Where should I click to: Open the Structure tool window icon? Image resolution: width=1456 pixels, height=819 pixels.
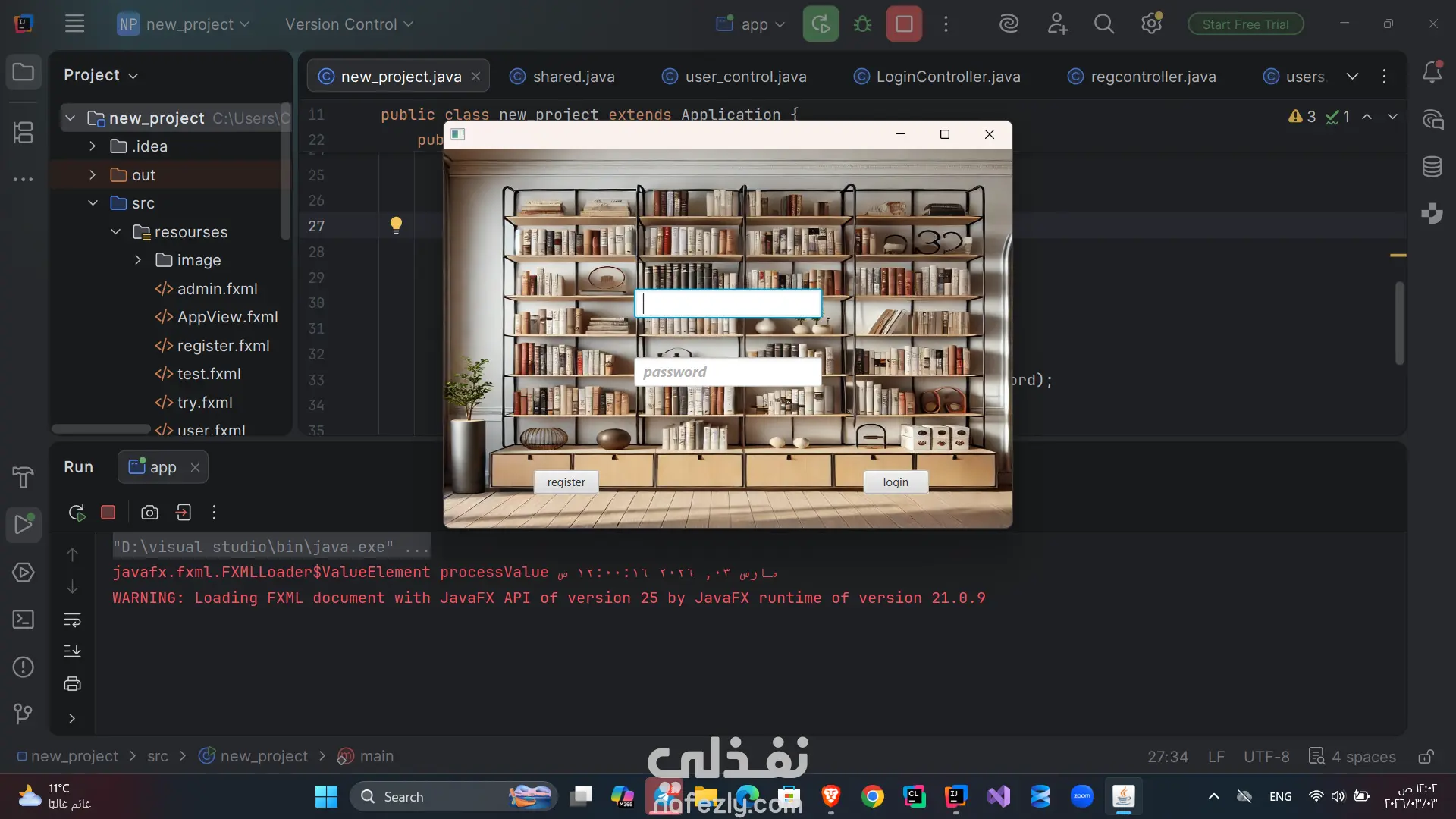pos(23,133)
